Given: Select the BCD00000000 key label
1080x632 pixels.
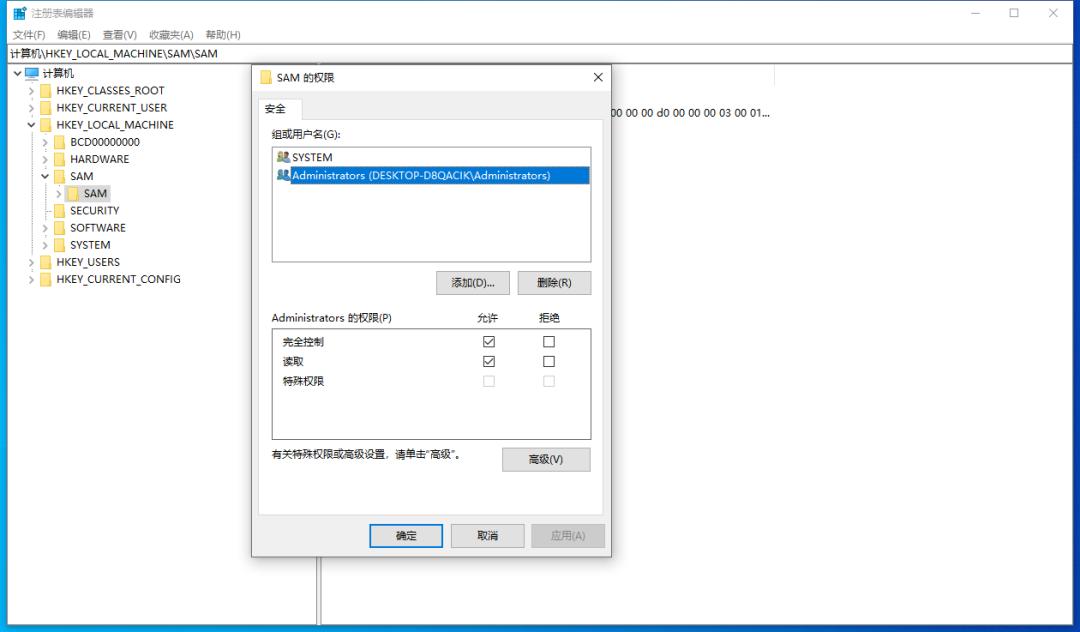Looking at the screenshot, I should point(105,142).
